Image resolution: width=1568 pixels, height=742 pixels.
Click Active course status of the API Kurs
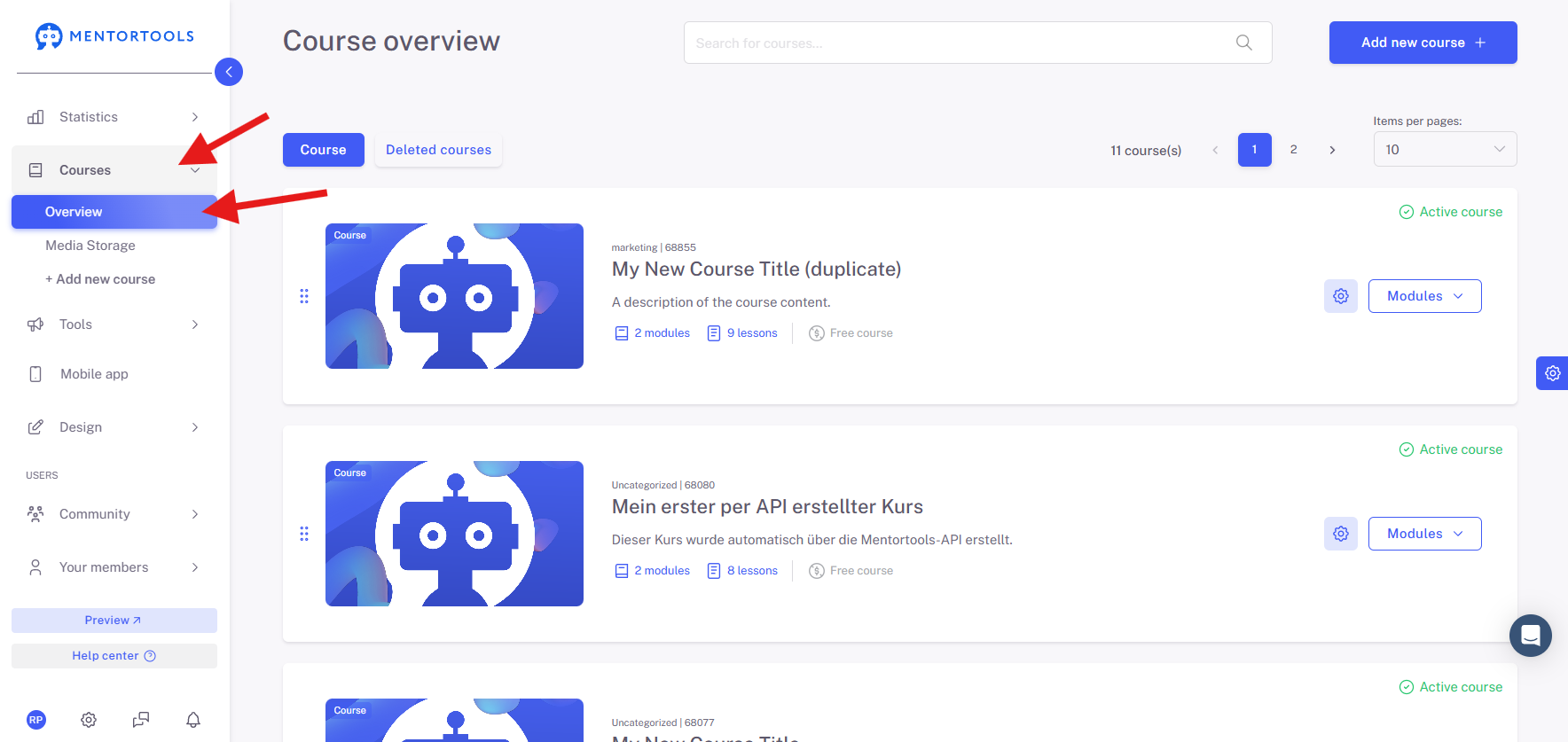(x=1451, y=449)
